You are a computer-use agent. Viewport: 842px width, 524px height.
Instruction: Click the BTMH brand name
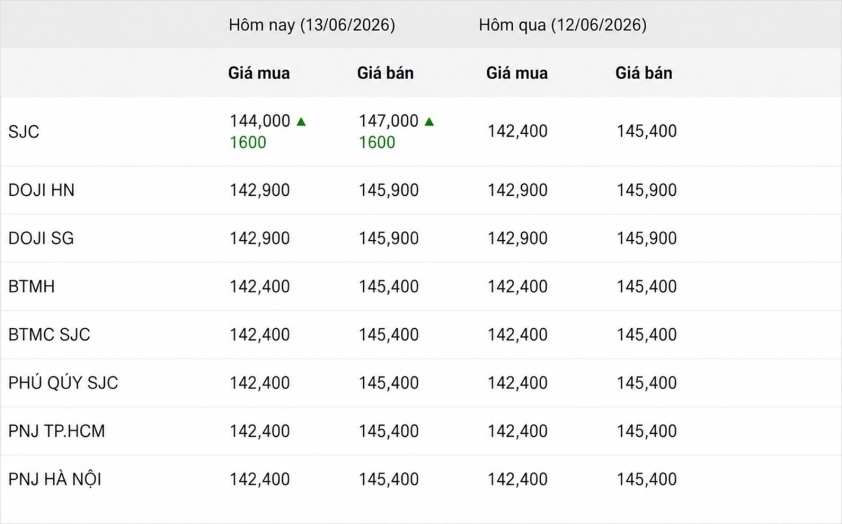click(x=32, y=287)
